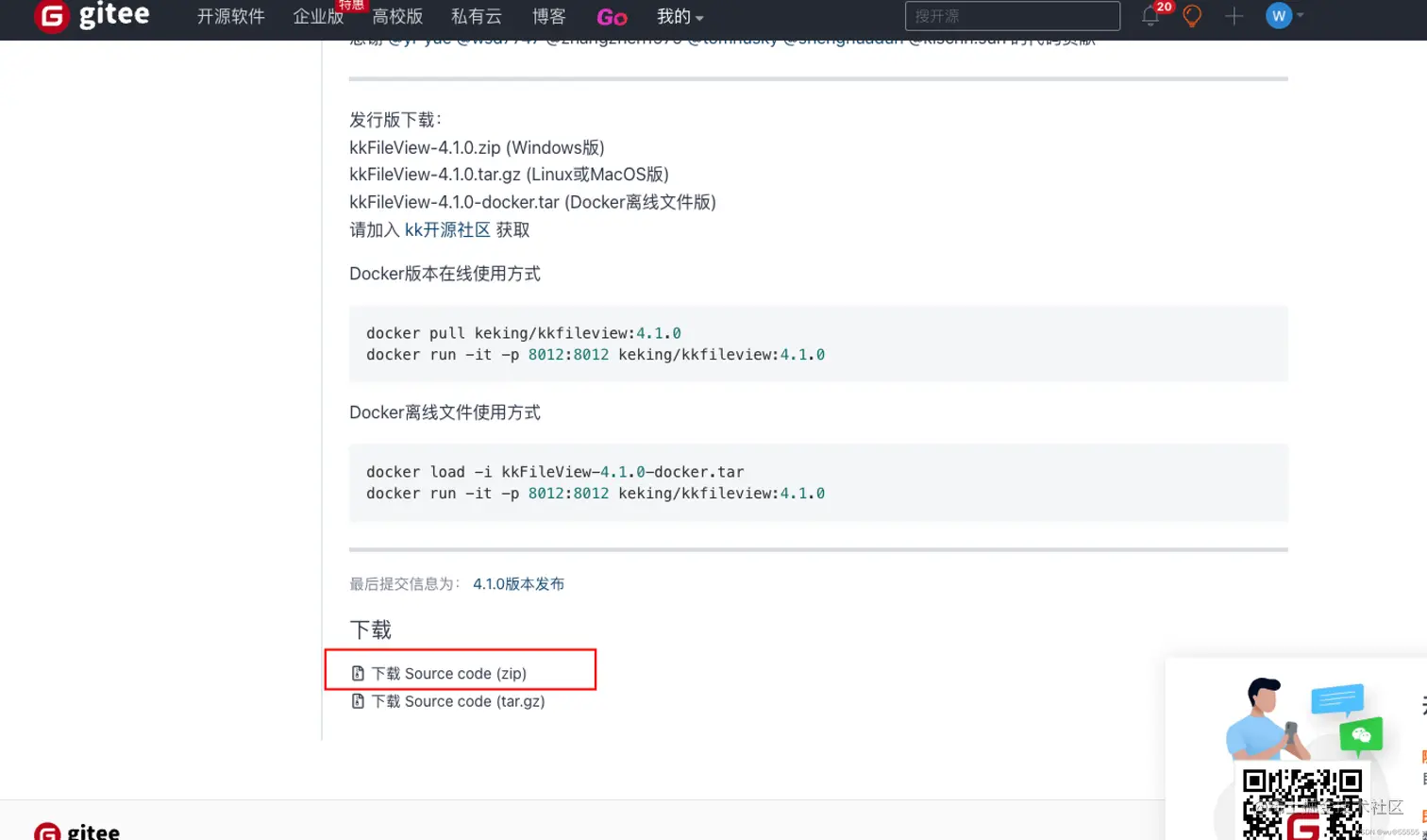Image resolution: width=1427 pixels, height=840 pixels.
Task: Click the chat illustration in popup
Action: pos(1304,719)
